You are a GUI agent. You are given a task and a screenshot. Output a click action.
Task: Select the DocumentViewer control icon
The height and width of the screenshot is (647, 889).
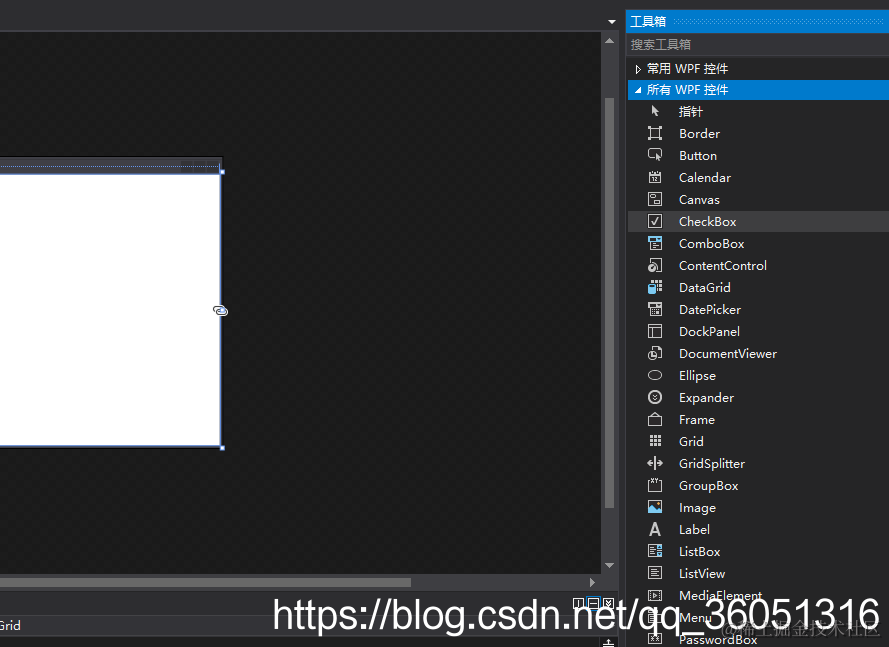[x=655, y=353]
